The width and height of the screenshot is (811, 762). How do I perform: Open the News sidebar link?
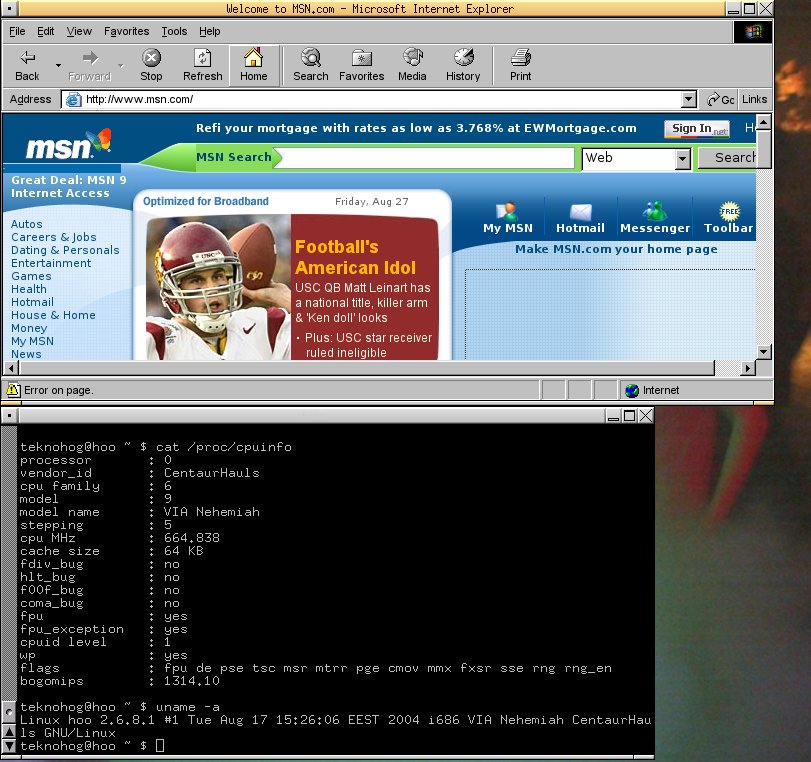point(26,354)
